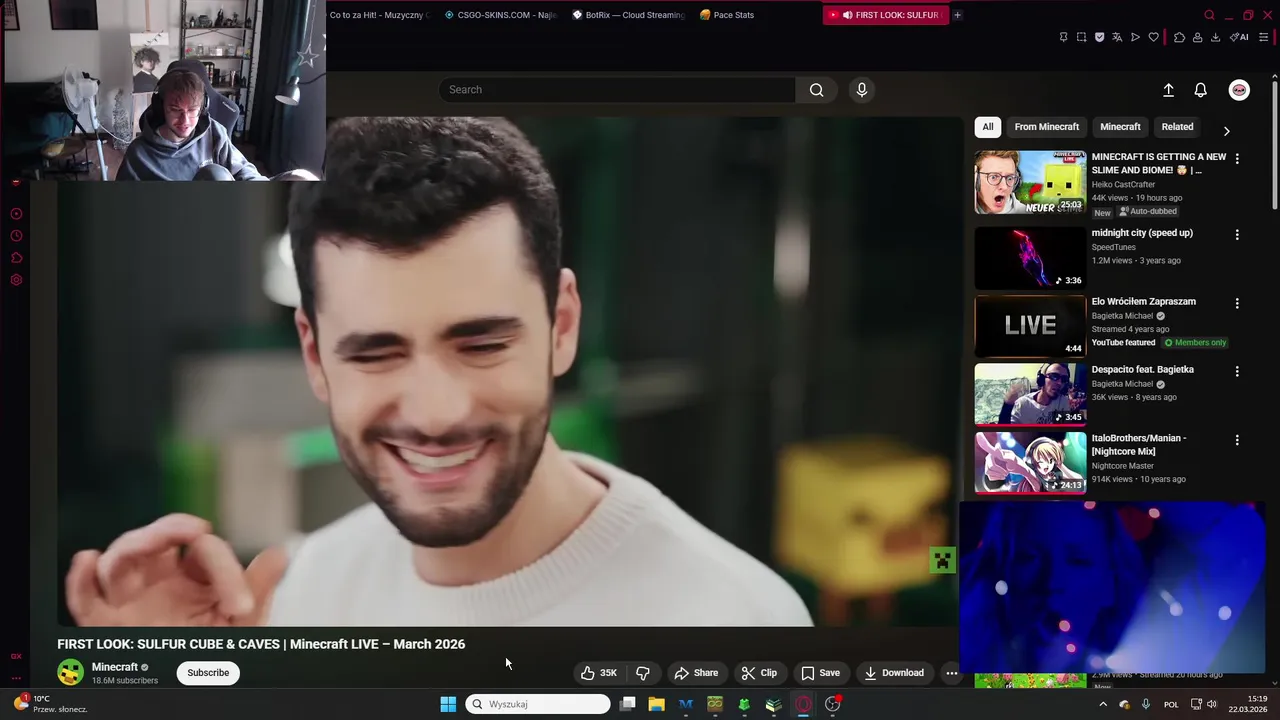The width and height of the screenshot is (1280, 720).
Task: Open options for the Heiko CastCrafter video
Action: coord(1237,158)
